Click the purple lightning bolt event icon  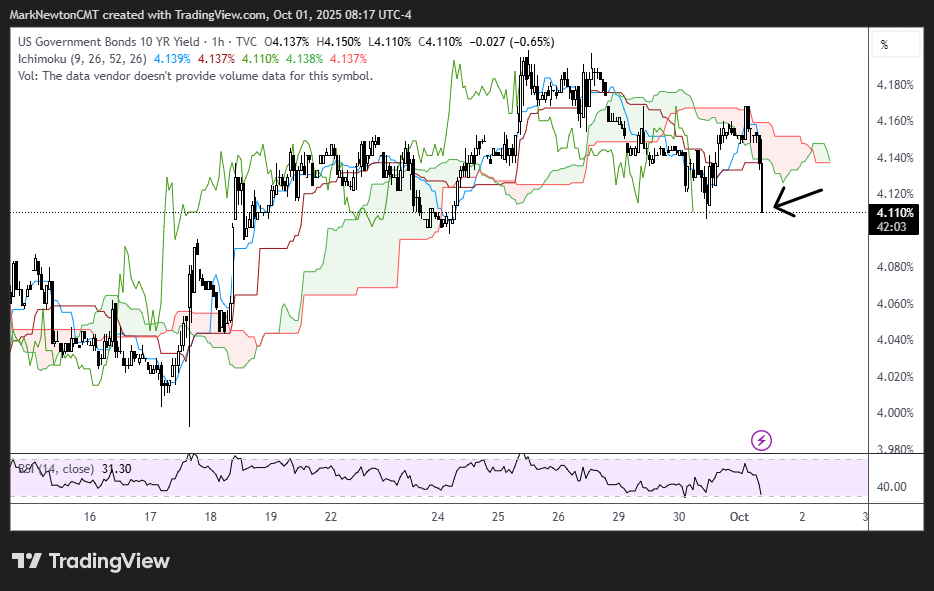pos(761,439)
